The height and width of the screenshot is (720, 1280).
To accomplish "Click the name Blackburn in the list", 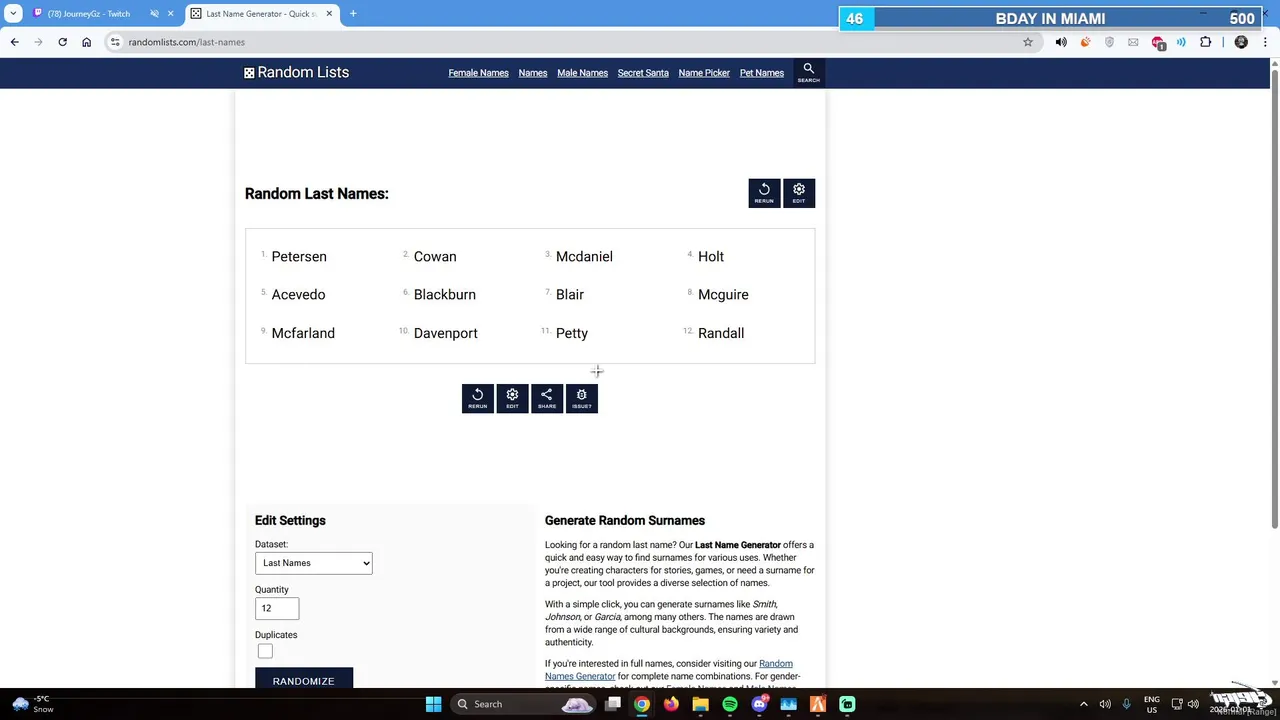I will (445, 295).
